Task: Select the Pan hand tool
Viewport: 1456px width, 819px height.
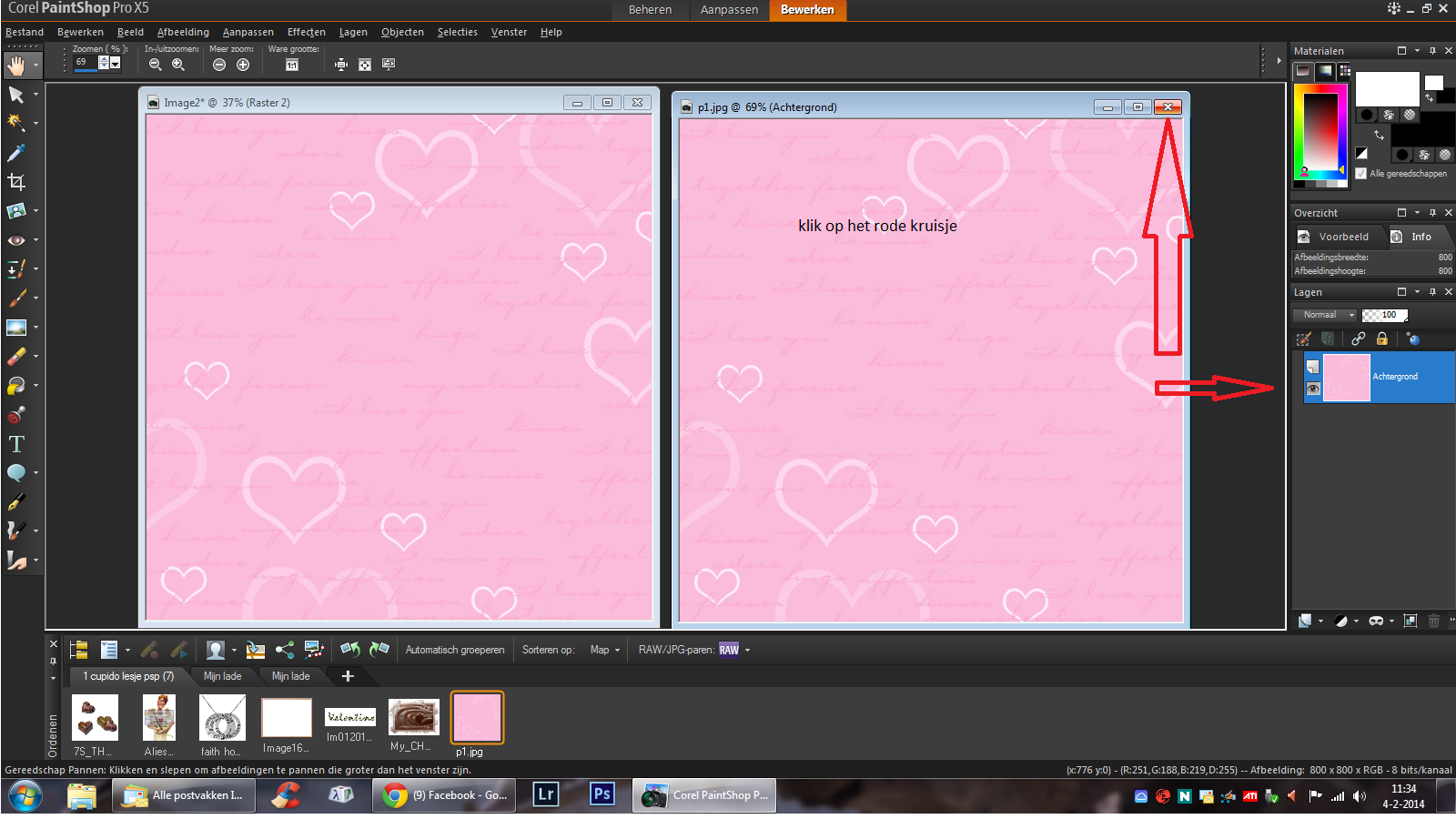Action: click(x=16, y=66)
